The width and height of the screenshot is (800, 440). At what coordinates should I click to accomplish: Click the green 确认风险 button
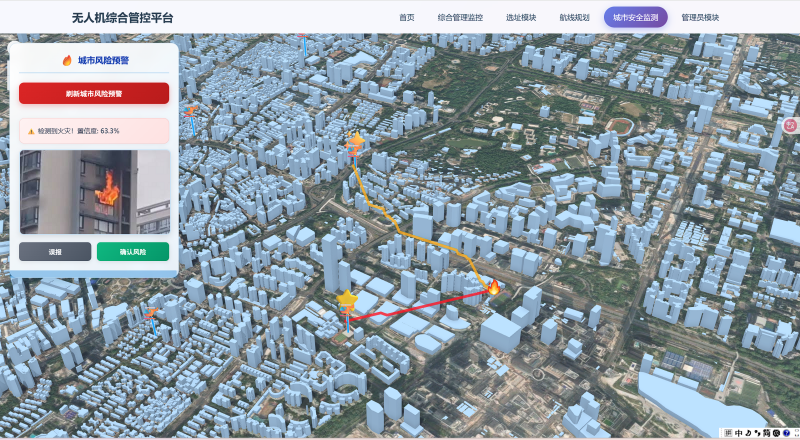133,252
